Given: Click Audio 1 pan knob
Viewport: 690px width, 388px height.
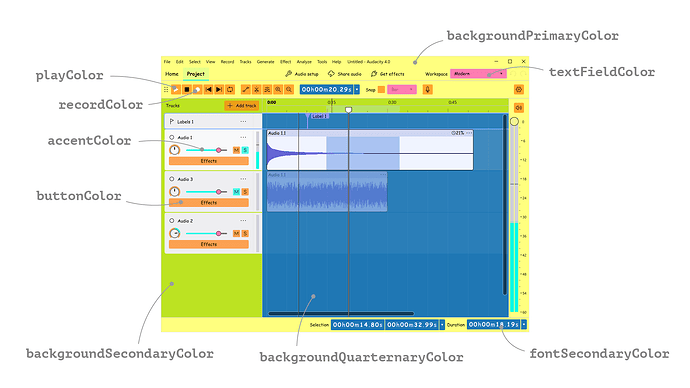Looking at the screenshot, I should 175,150.
